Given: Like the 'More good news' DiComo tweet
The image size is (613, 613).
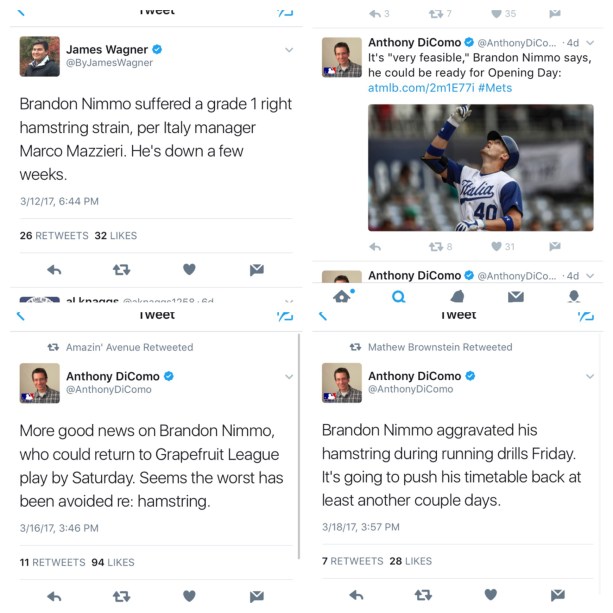Looking at the screenshot, I should click(x=189, y=596).
